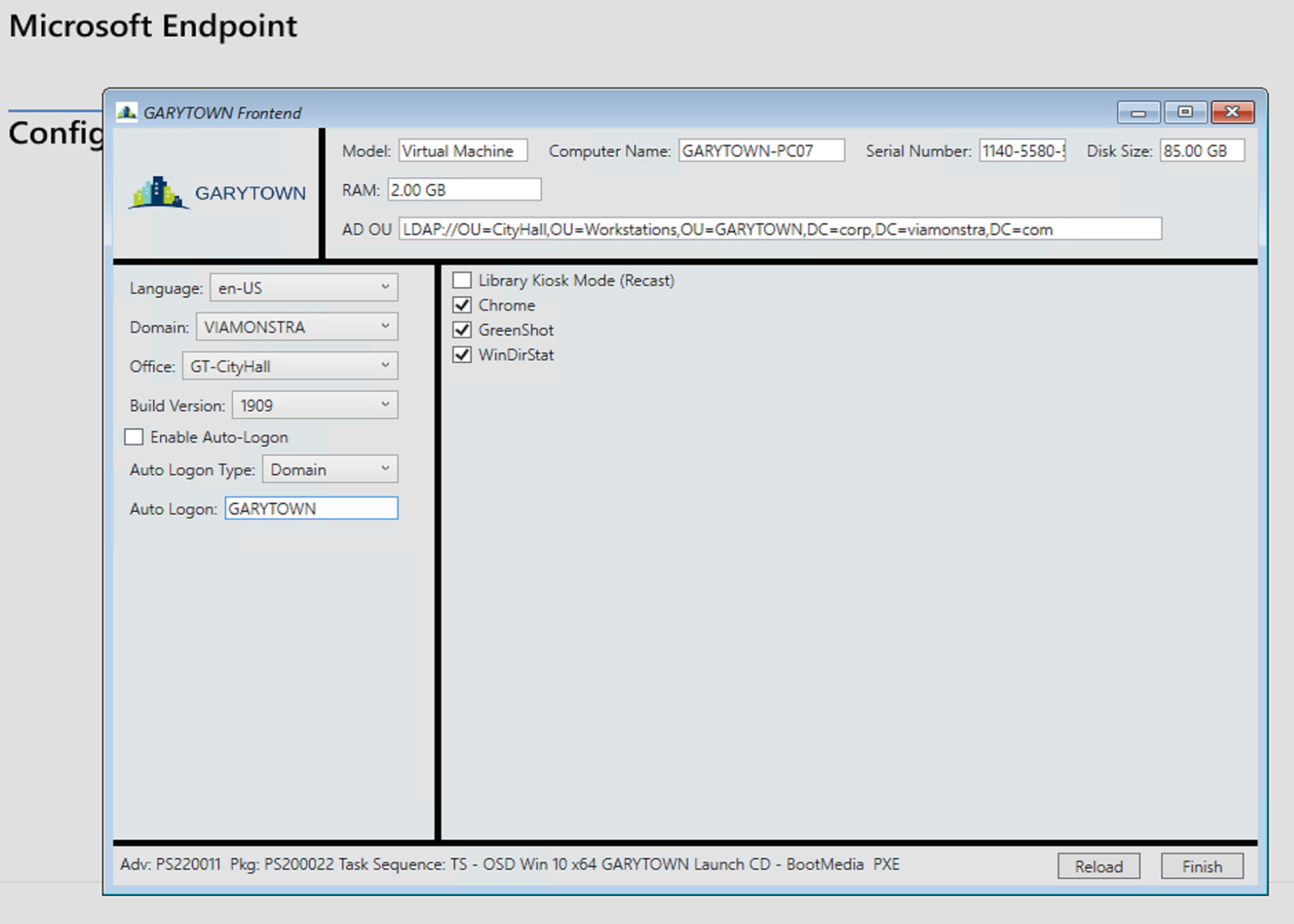1294x924 pixels.
Task: Open the Office dropdown showing GT-CityHall
Action: tap(290, 367)
